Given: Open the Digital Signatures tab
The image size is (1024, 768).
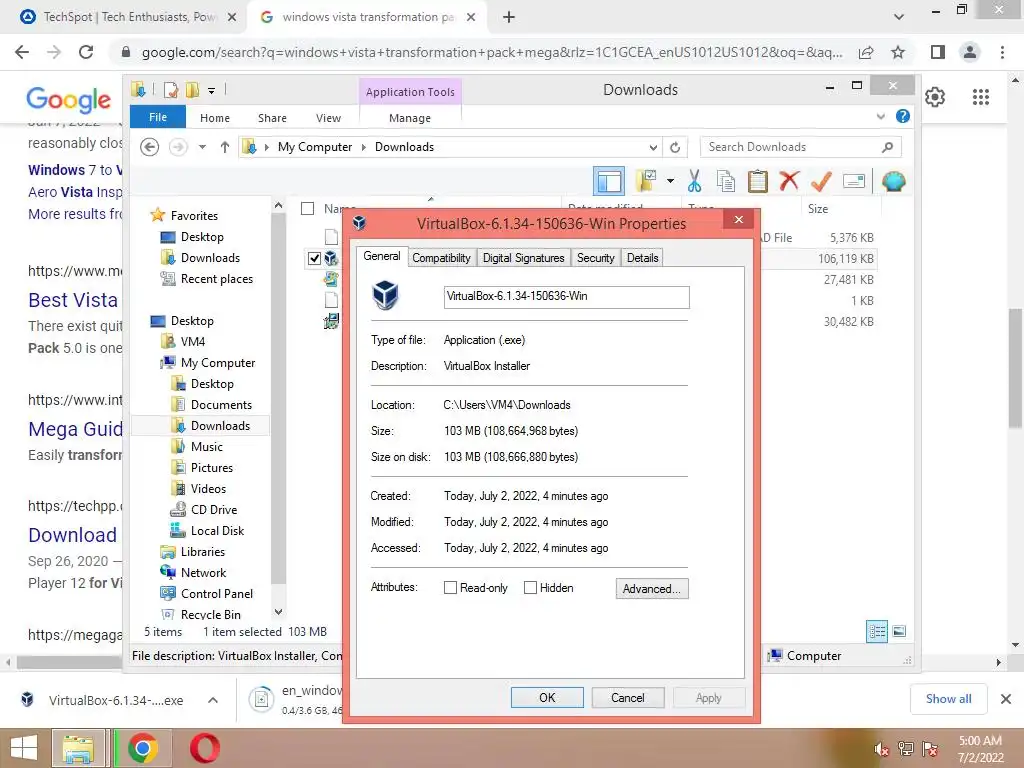Looking at the screenshot, I should (523, 258).
